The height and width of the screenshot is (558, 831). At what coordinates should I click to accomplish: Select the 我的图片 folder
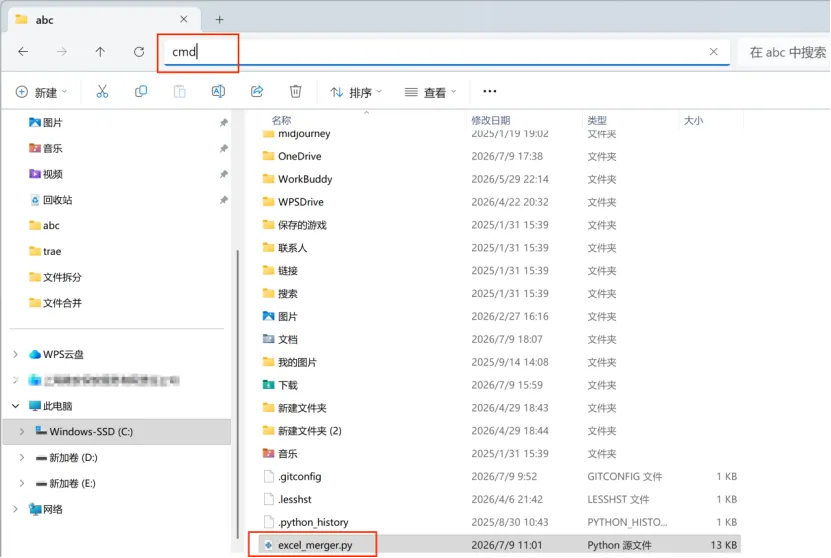290,362
